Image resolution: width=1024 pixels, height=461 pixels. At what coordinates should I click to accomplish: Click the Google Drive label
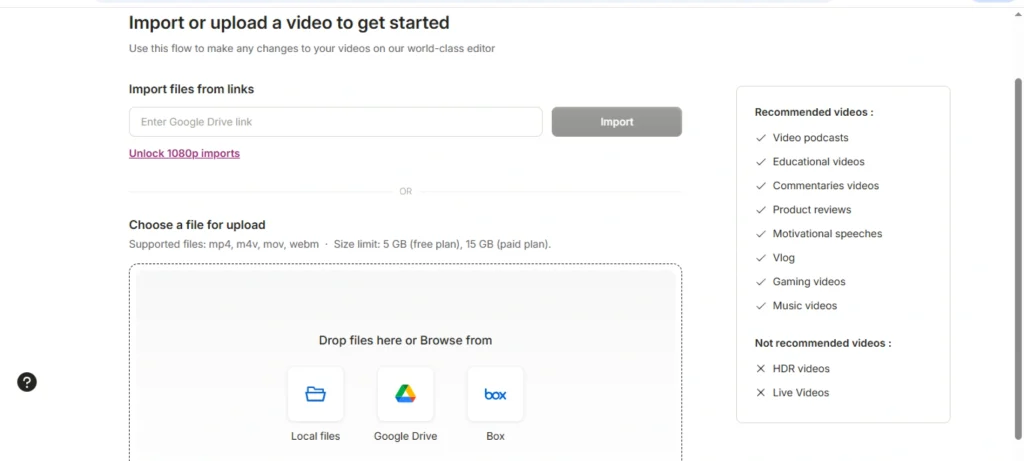pos(405,436)
